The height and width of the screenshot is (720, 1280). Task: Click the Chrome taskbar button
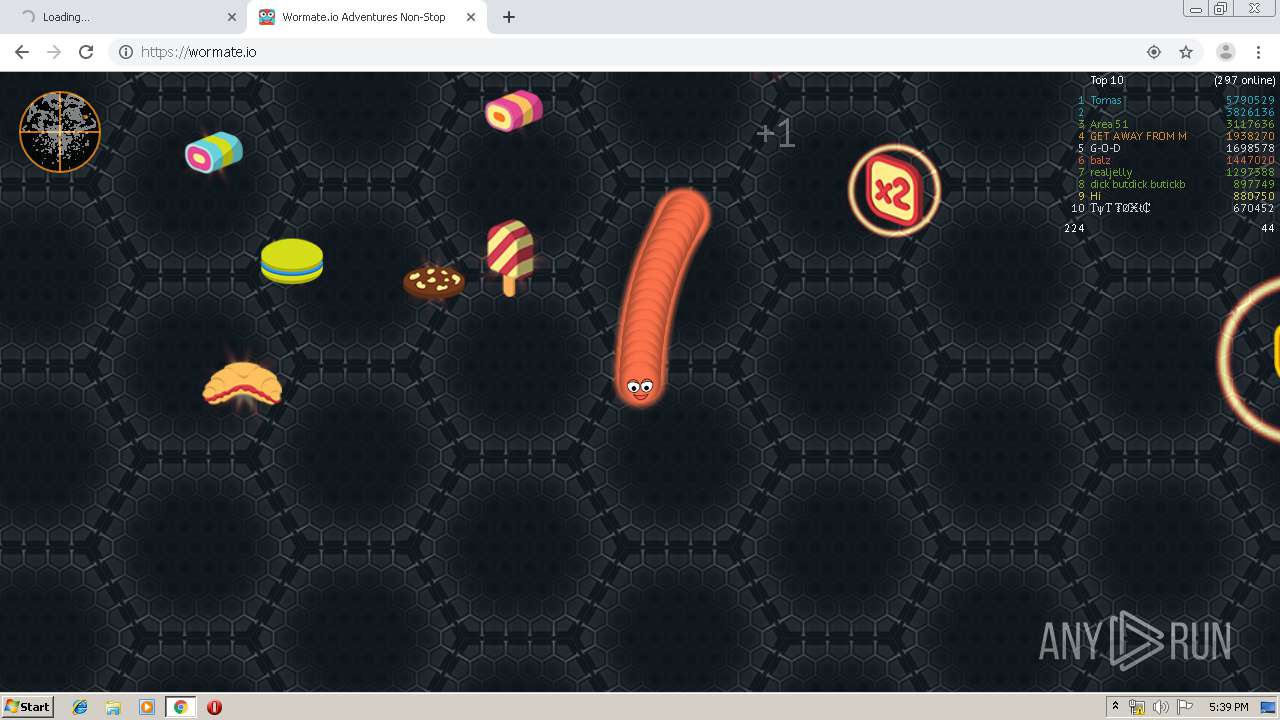(x=180, y=707)
